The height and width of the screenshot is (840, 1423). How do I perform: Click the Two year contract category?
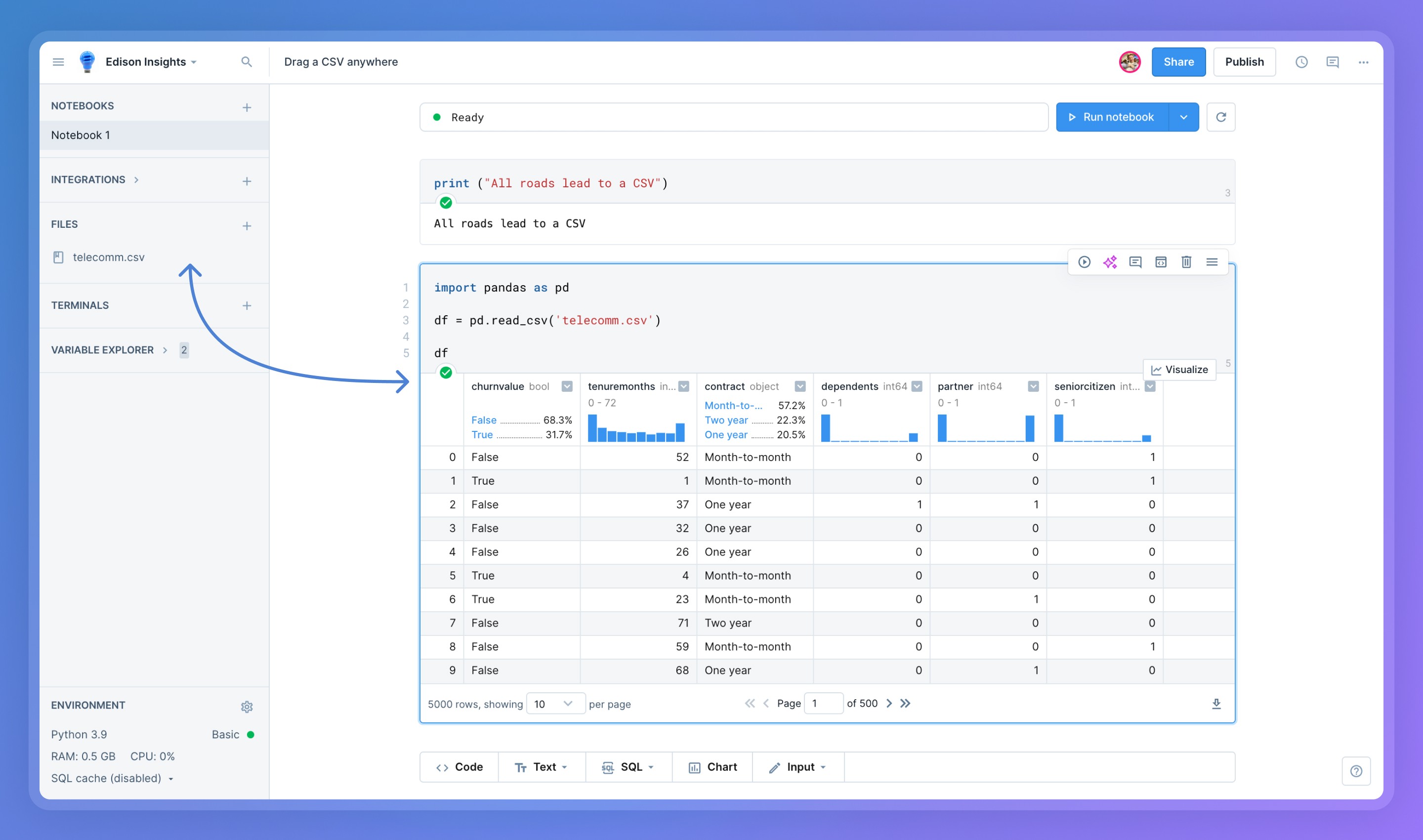(754, 420)
